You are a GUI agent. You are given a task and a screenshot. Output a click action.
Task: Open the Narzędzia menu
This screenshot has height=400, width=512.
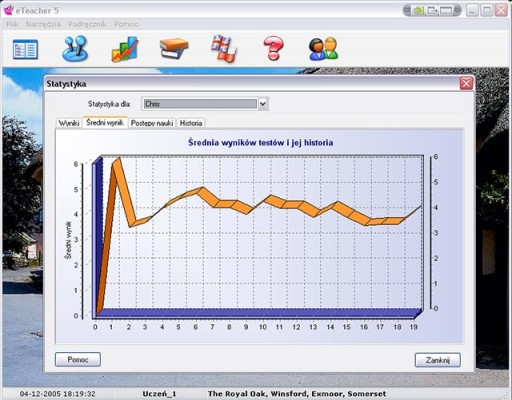(x=43, y=24)
